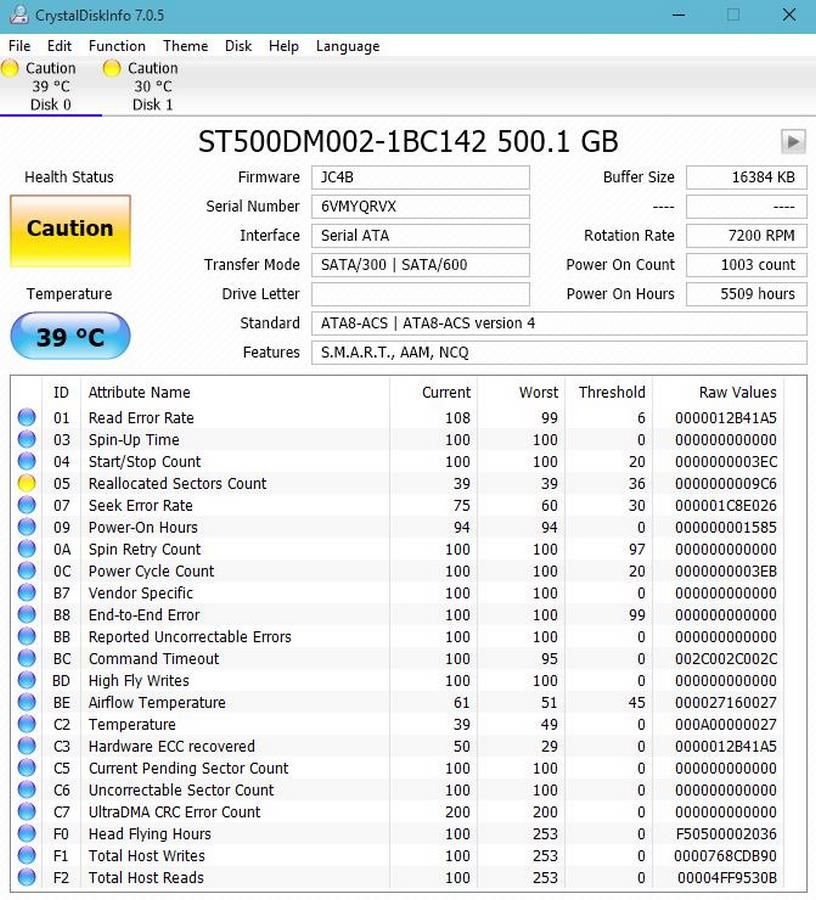Click the blue status icon for Head Flying Hours
The width and height of the screenshot is (816, 900).
click(26, 833)
